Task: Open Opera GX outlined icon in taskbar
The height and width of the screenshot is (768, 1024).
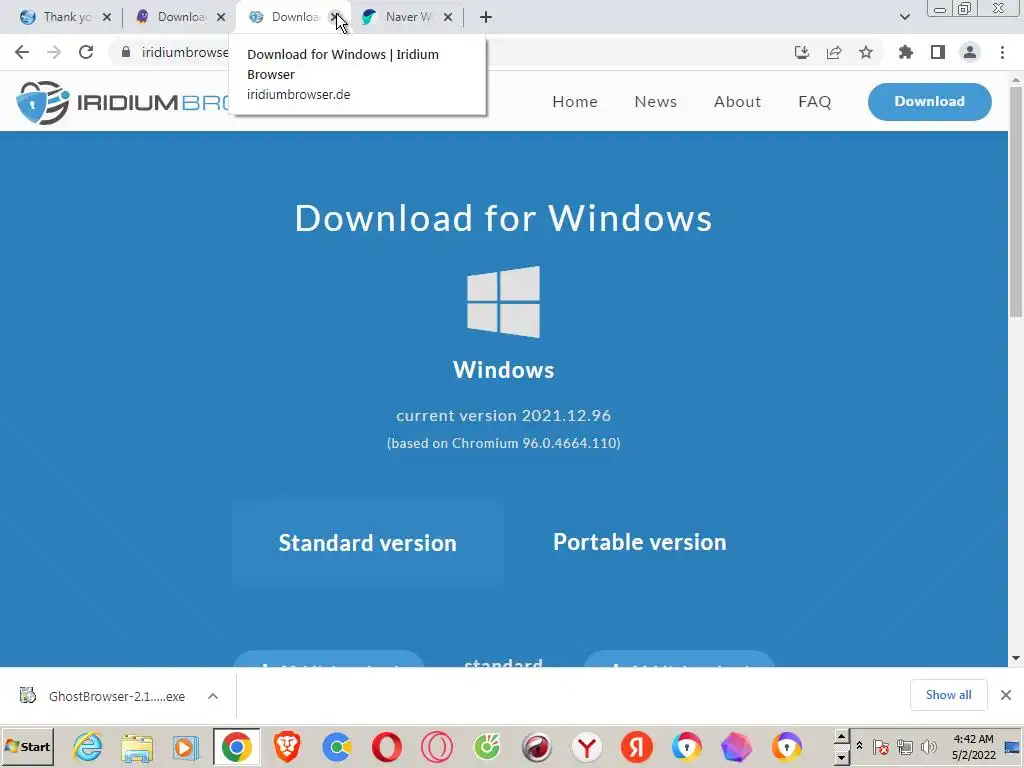Action: coord(436,746)
